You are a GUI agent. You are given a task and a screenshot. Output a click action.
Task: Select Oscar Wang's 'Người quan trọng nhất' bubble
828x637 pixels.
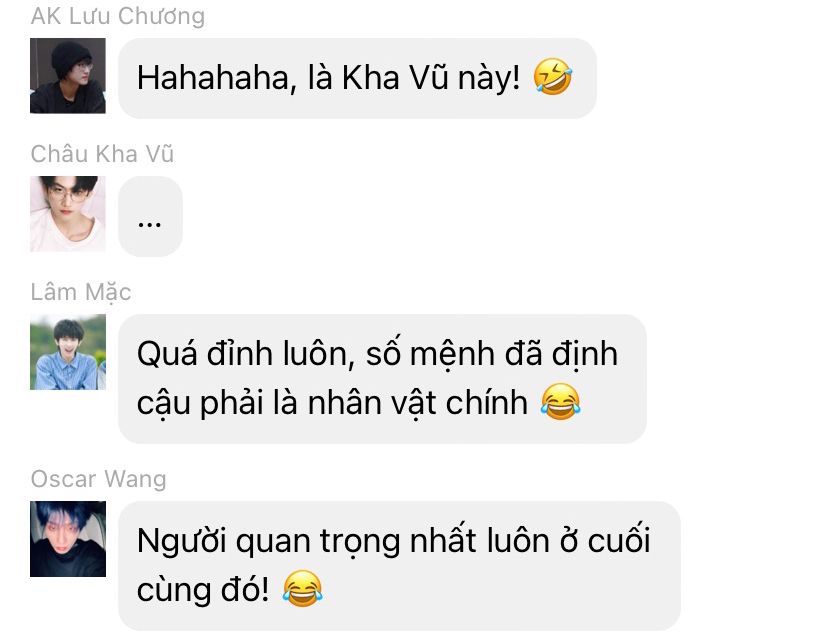click(399, 566)
